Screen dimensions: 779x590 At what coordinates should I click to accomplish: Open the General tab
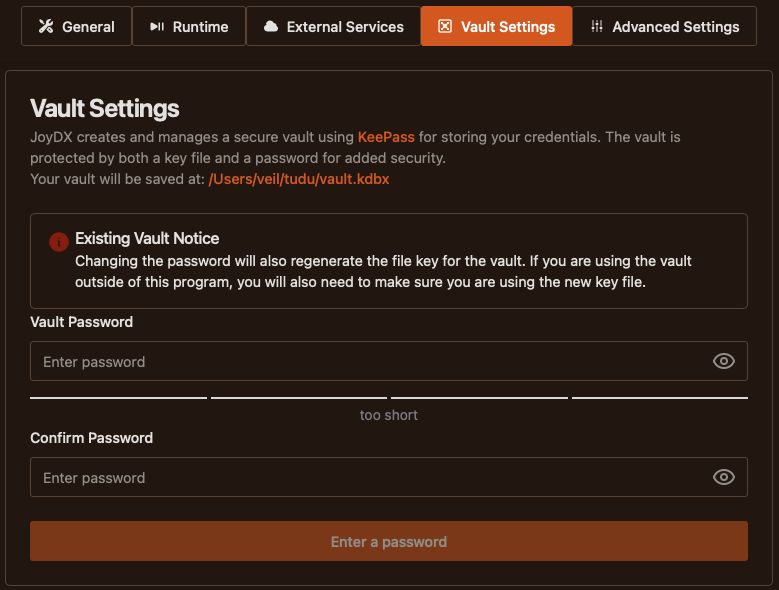pyautogui.click(x=77, y=26)
